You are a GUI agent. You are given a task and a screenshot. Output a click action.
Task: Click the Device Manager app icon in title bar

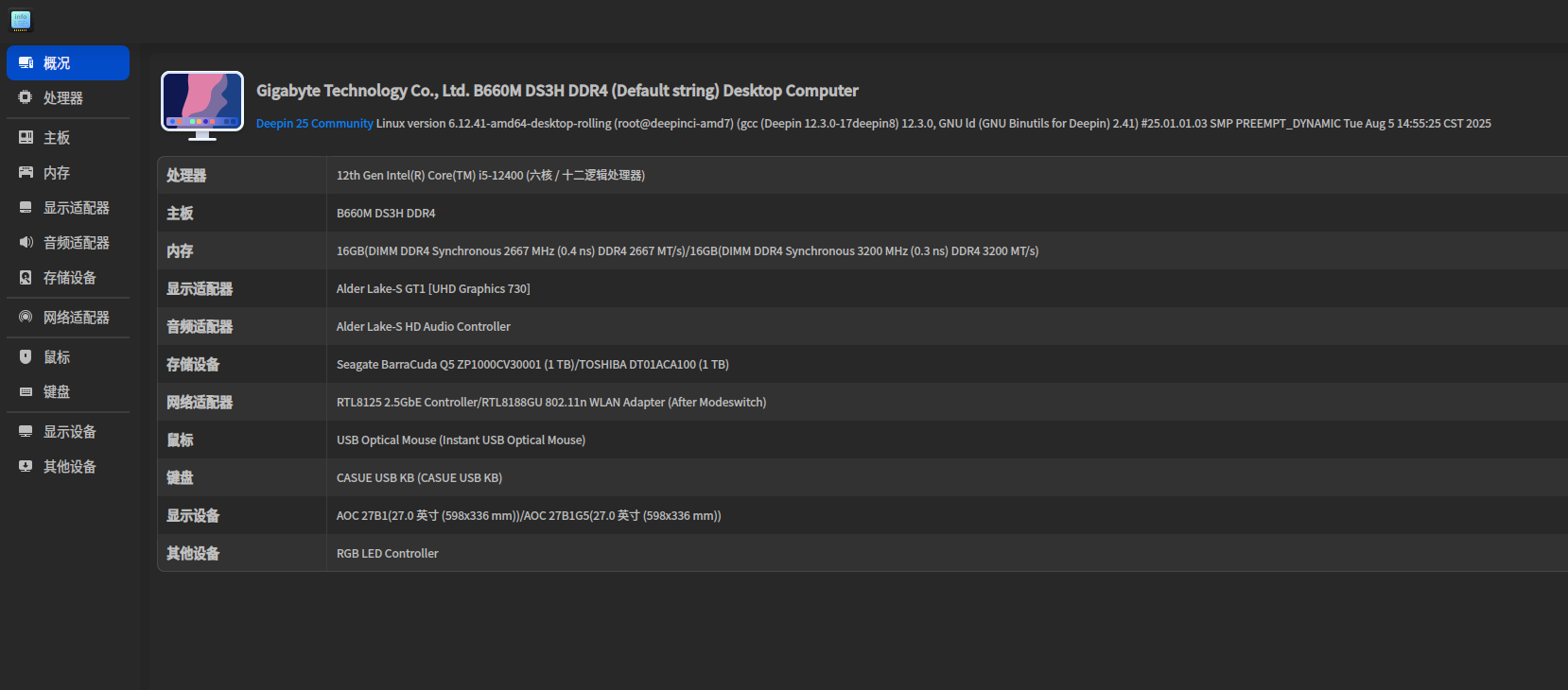tap(21, 21)
